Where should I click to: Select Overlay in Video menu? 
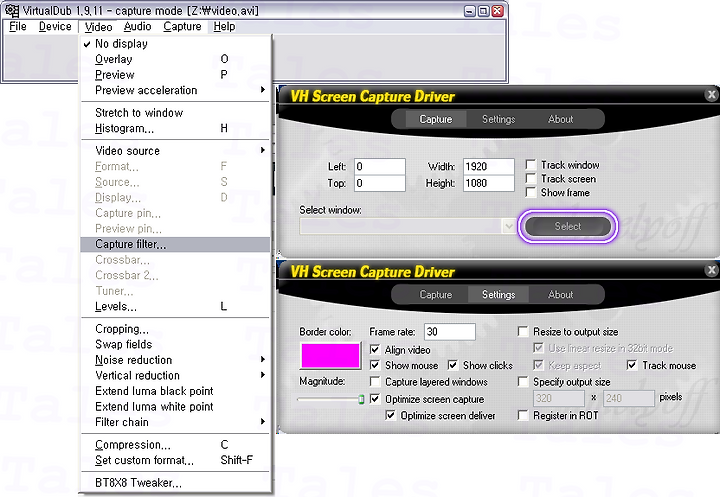click(x=175, y=59)
